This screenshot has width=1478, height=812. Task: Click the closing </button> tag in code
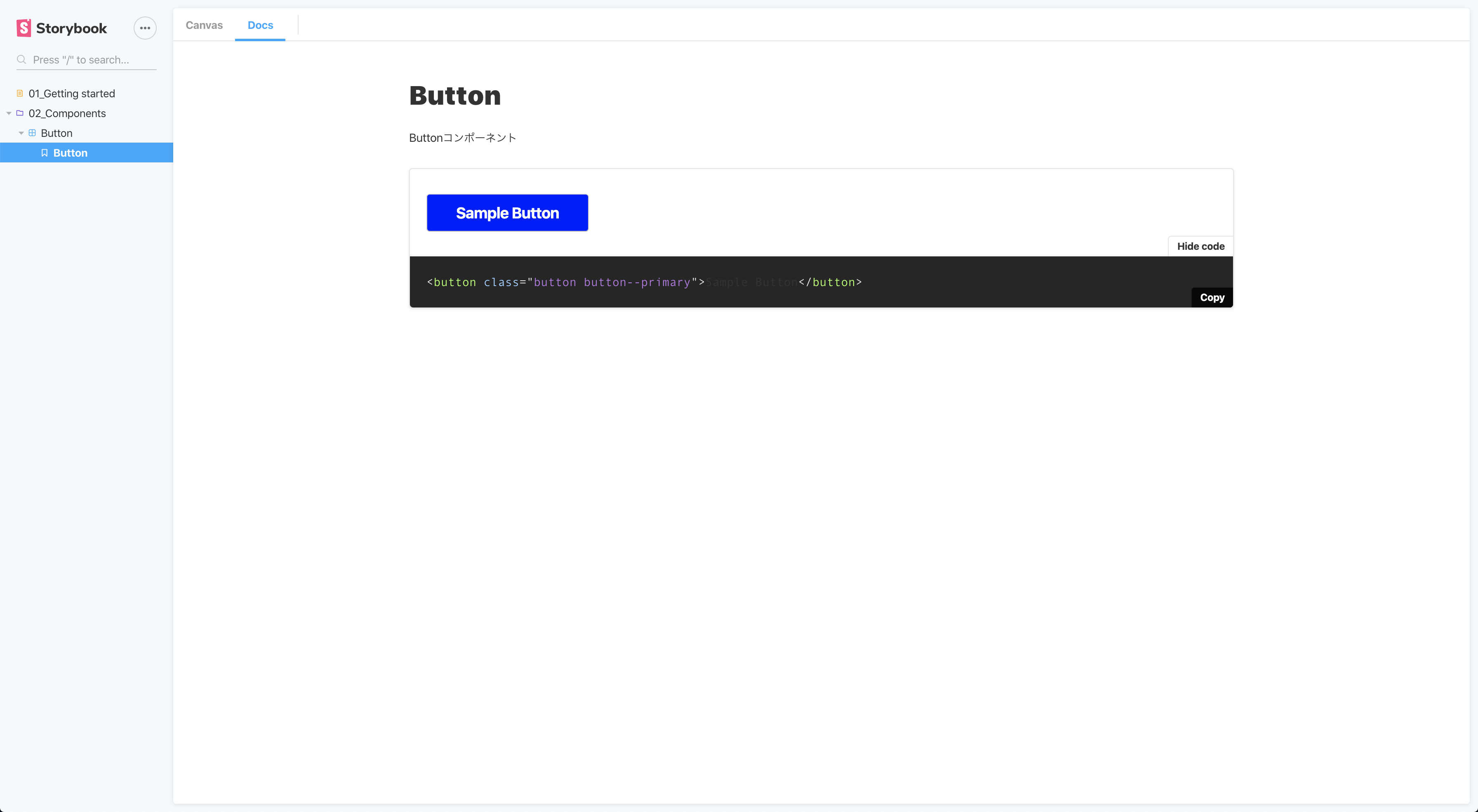click(830, 282)
